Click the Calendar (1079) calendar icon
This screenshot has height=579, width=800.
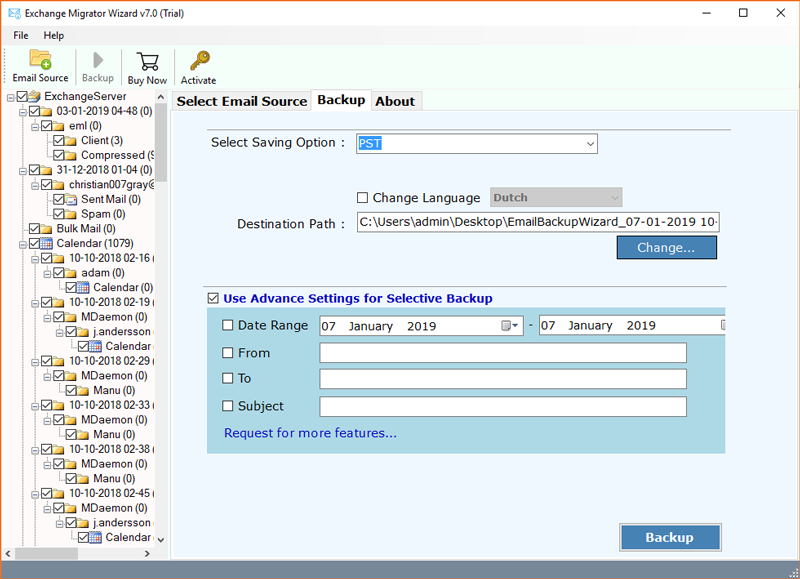pyautogui.click(x=46, y=243)
